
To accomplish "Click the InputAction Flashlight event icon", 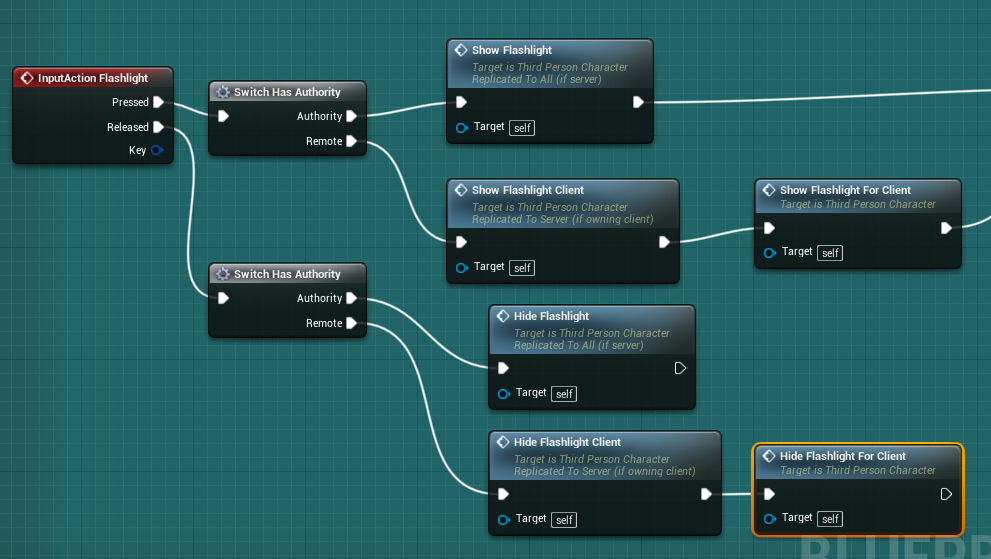I will tap(27, 78).
